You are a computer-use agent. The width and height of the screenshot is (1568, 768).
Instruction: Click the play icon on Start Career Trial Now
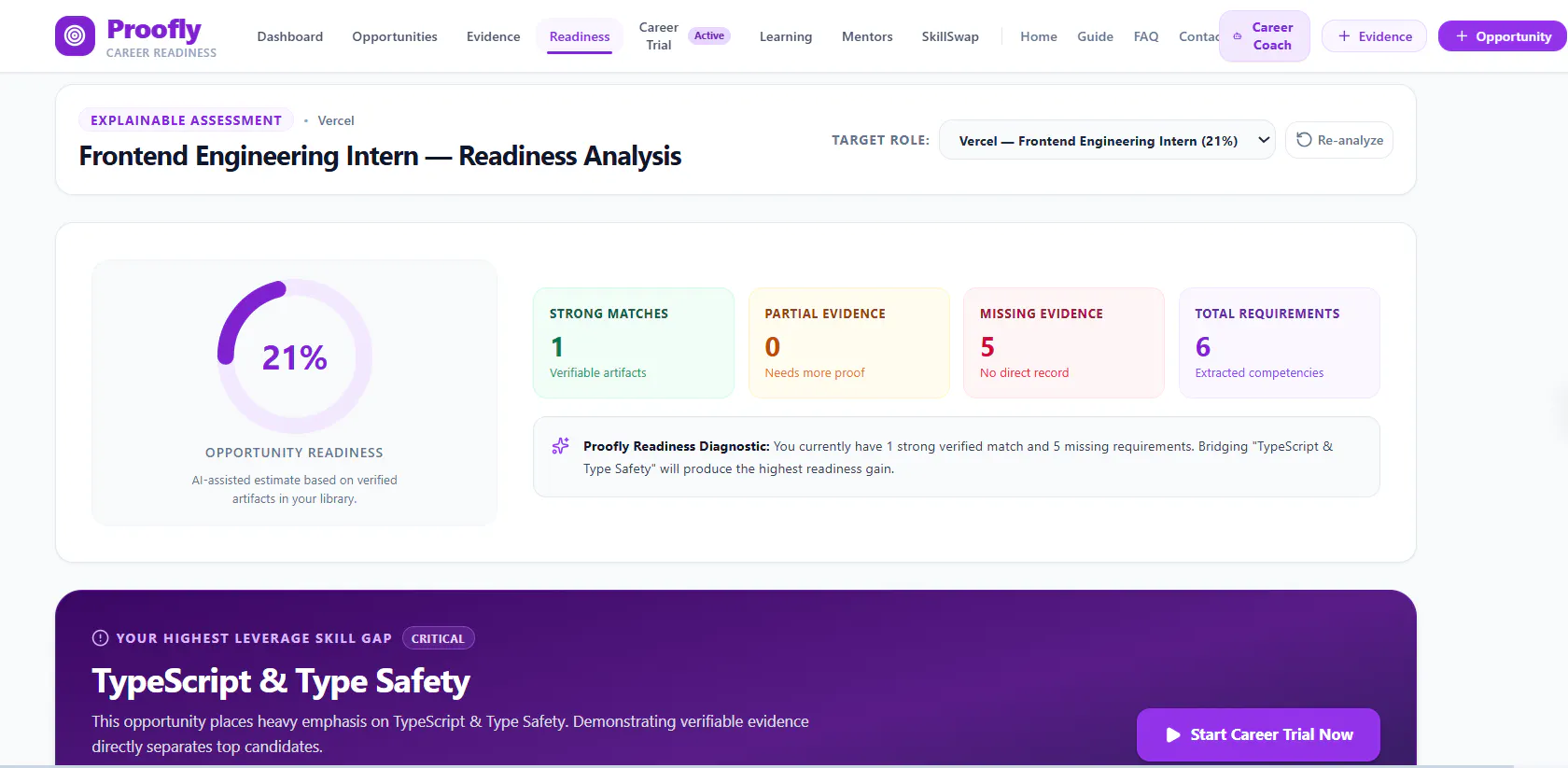tap(1173, 735)
